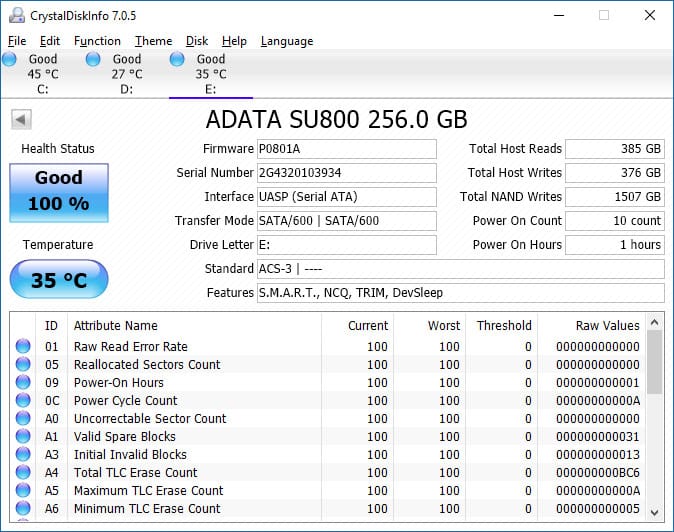674x532 pixels.
Task: Click Total Host Reads value 385 GB
Action: tap(615, 149)
